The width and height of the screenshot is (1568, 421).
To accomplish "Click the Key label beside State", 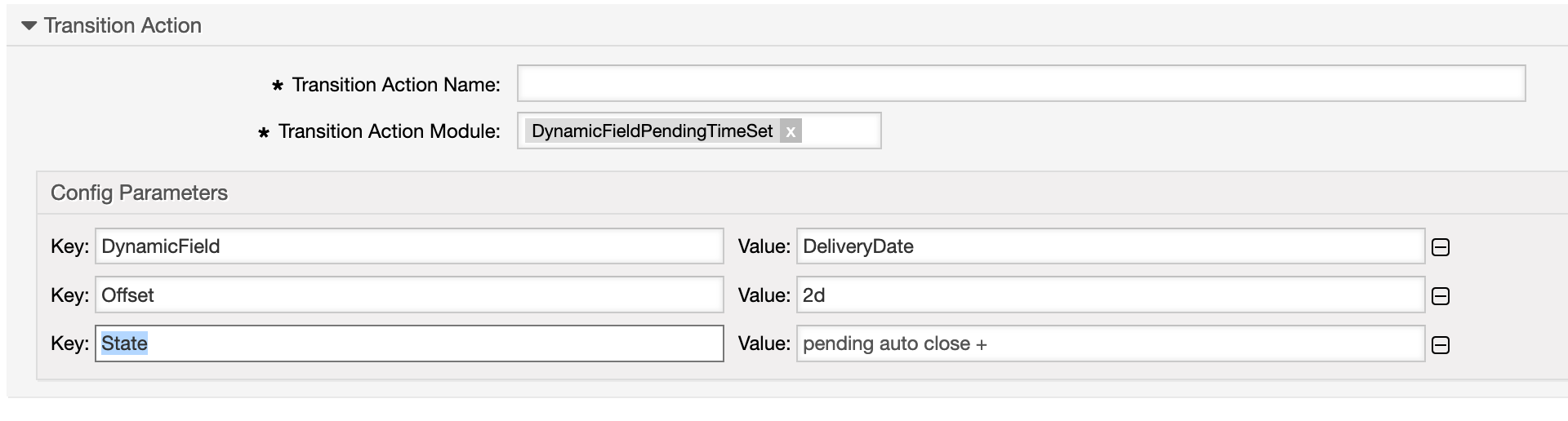I will point(69,343).
